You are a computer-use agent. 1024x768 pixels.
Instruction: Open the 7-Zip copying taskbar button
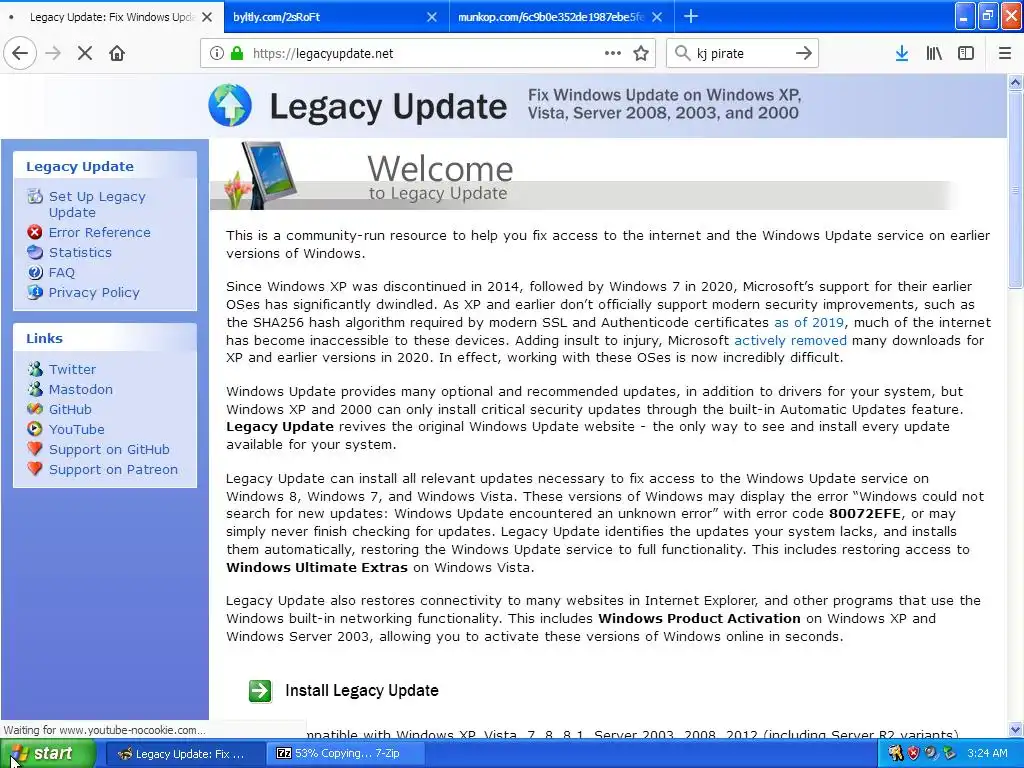346,754
